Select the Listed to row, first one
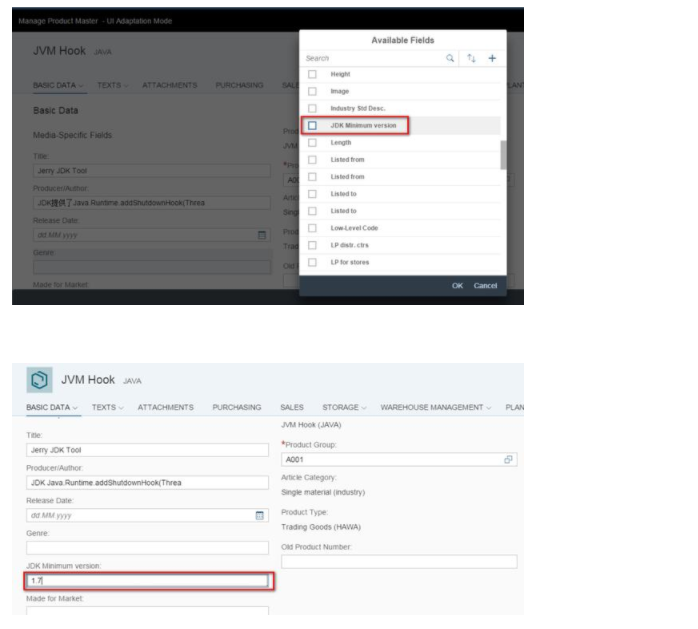 pos(400,194)
